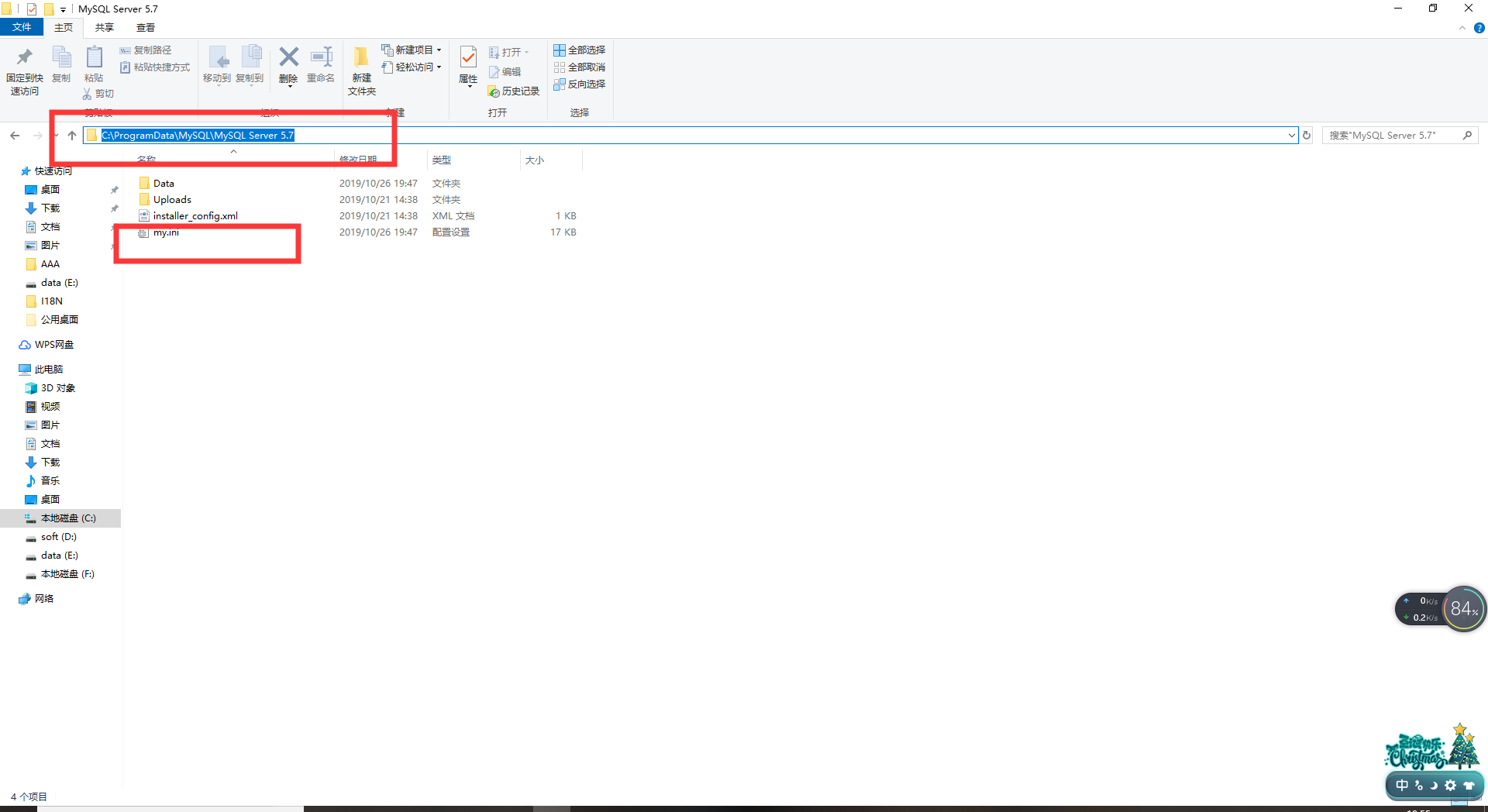Click the 复制到 copy-to icon

pos(250,57)
